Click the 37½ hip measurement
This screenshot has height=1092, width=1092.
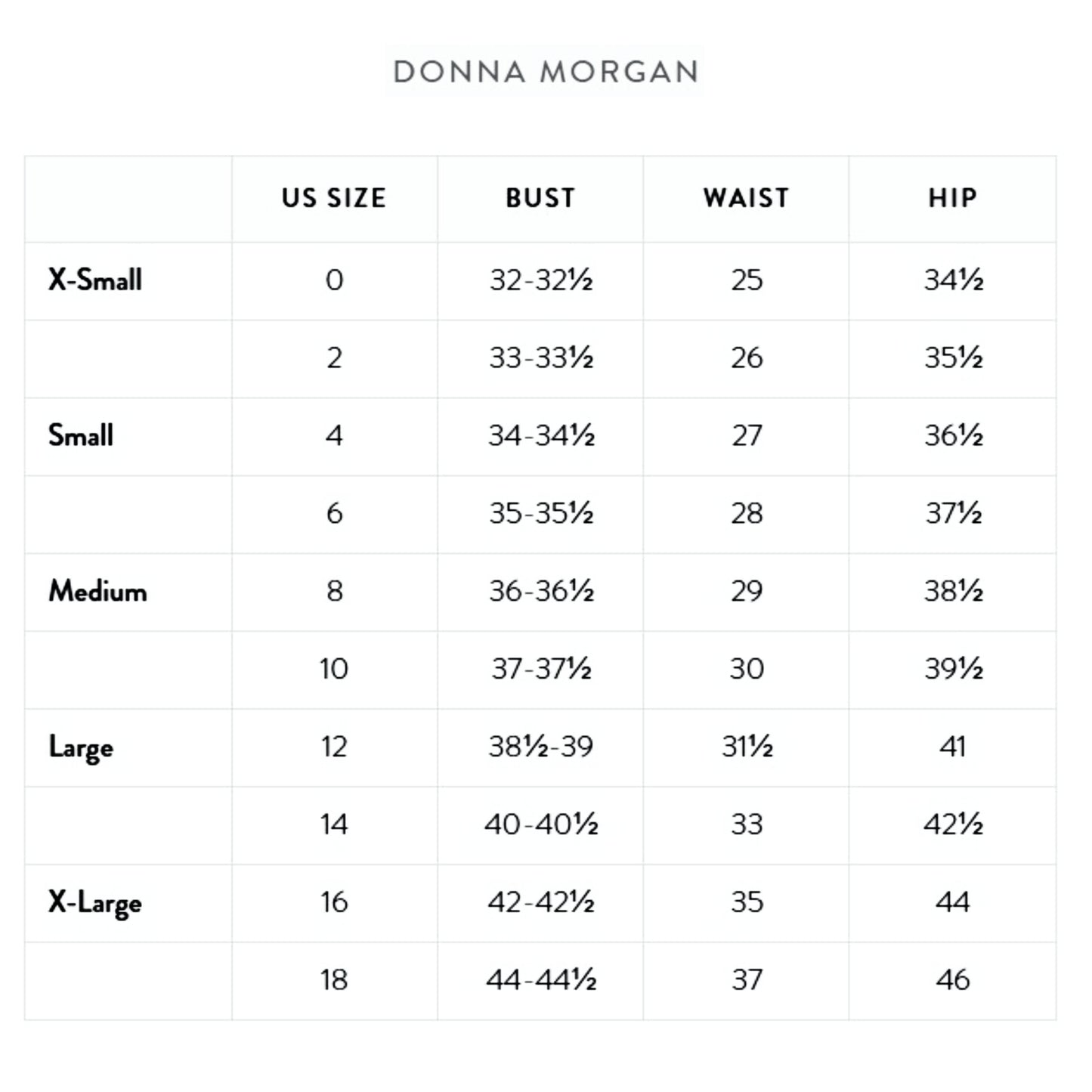pyautogui.click(x=953, y=514)
